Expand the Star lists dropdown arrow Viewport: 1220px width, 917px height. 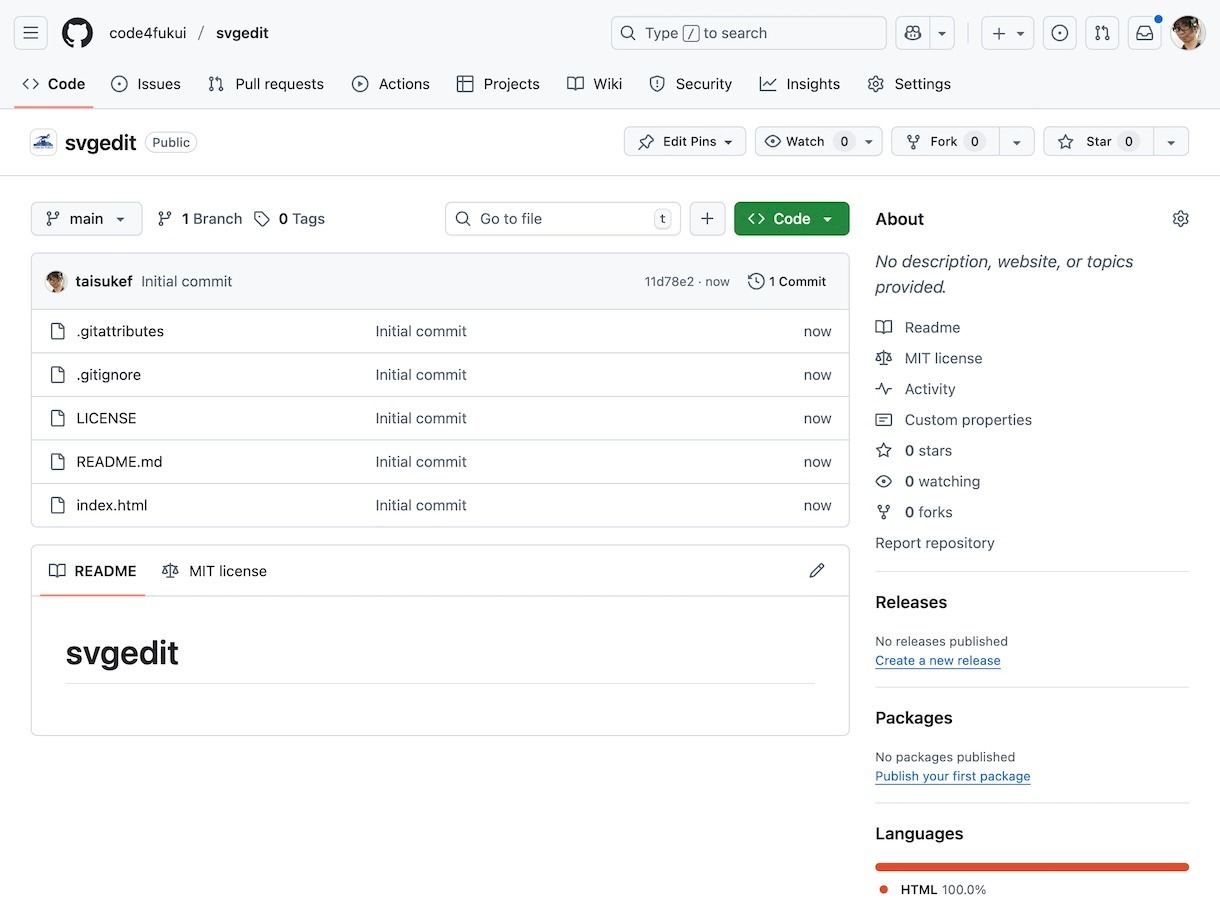(x=1171, y=142)
